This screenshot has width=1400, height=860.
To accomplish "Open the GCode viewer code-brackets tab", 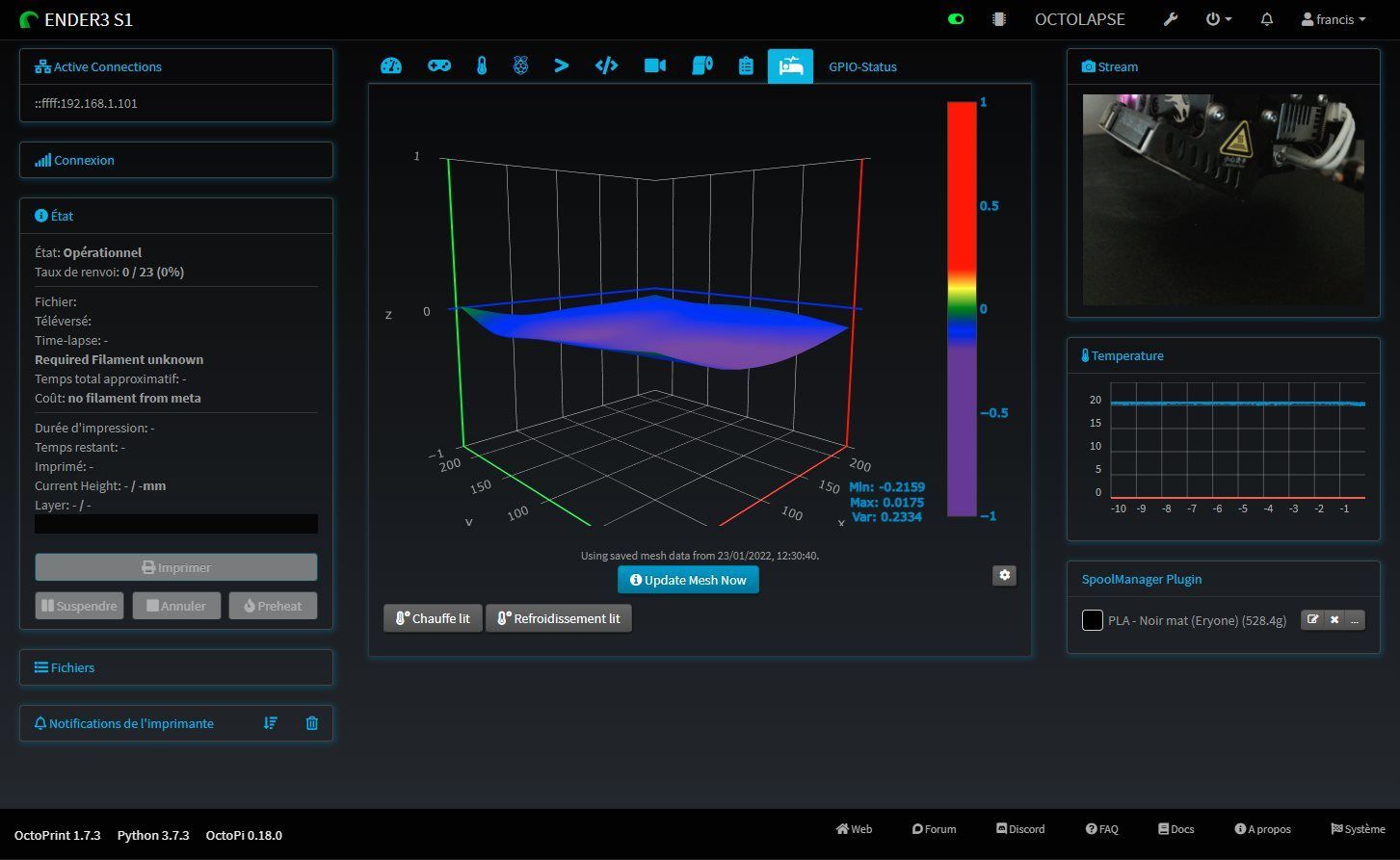I will pos(606,66).
